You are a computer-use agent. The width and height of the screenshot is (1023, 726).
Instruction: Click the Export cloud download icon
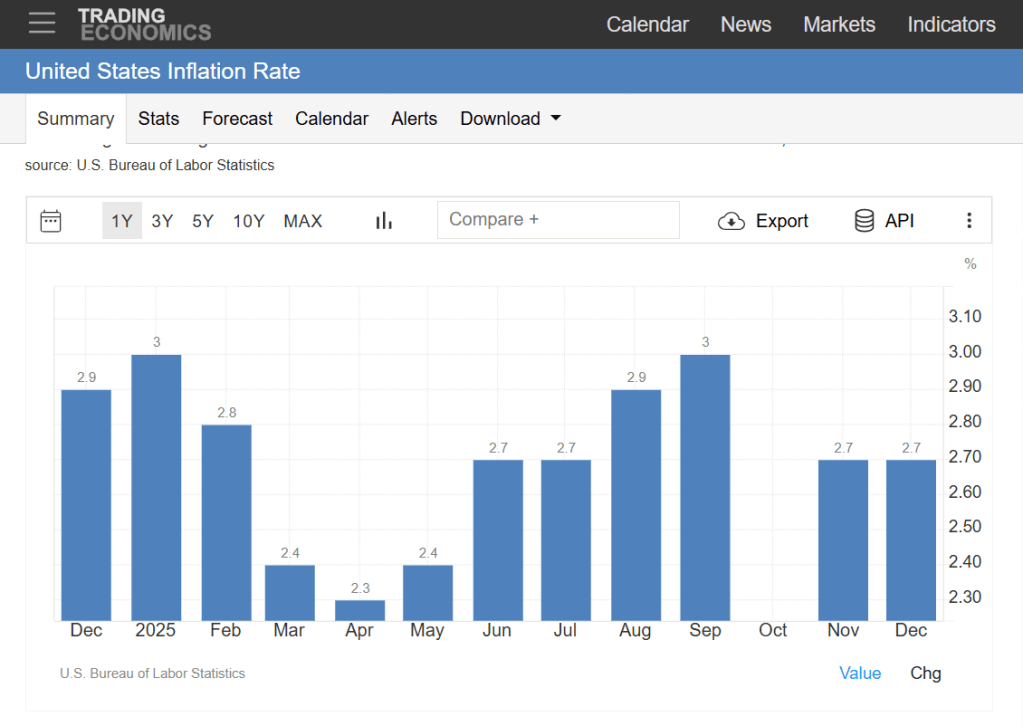click(732, 221)
